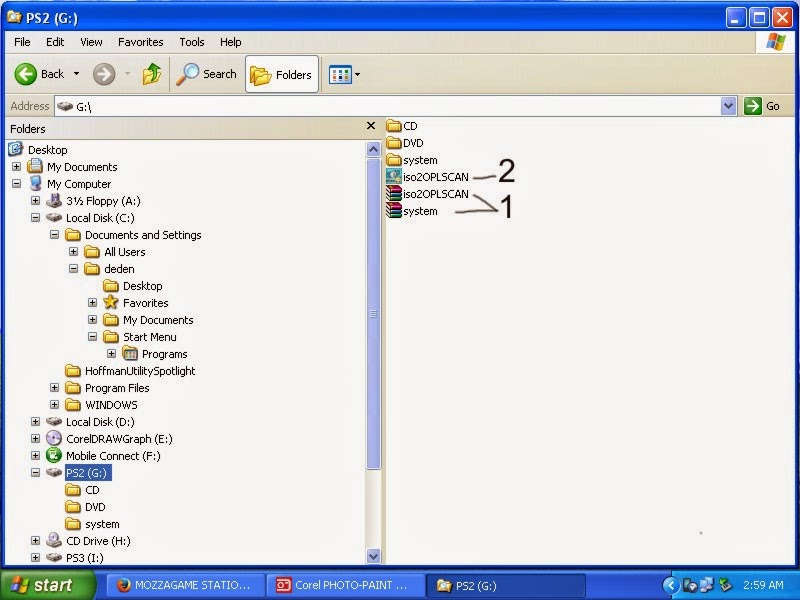Image resolution: width=800 pixels, height=600 pixels.
Task: Open the Favorites menu
Action: (x=140, y=42)
